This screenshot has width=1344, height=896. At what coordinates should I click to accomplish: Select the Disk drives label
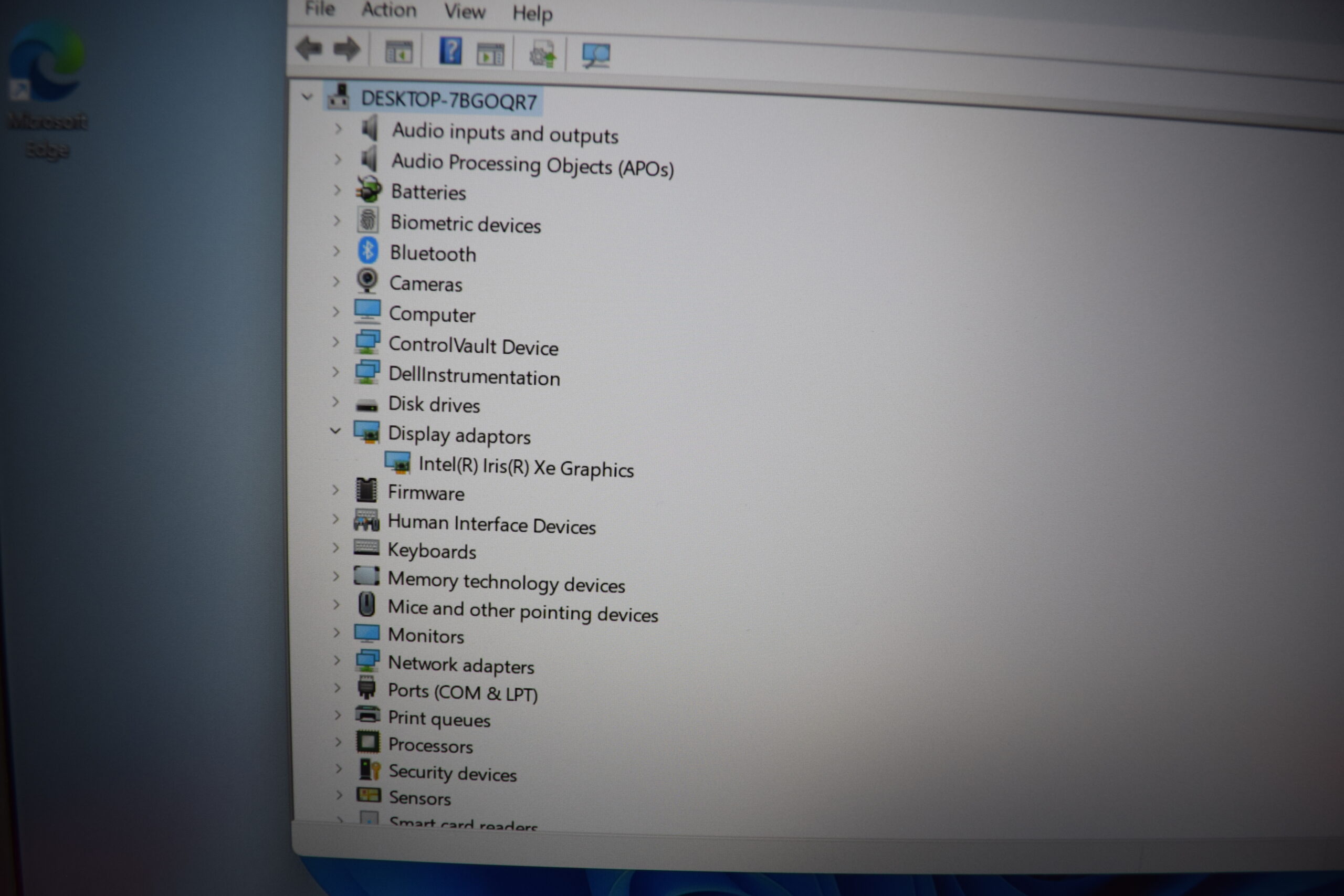[x=434, y=405]
